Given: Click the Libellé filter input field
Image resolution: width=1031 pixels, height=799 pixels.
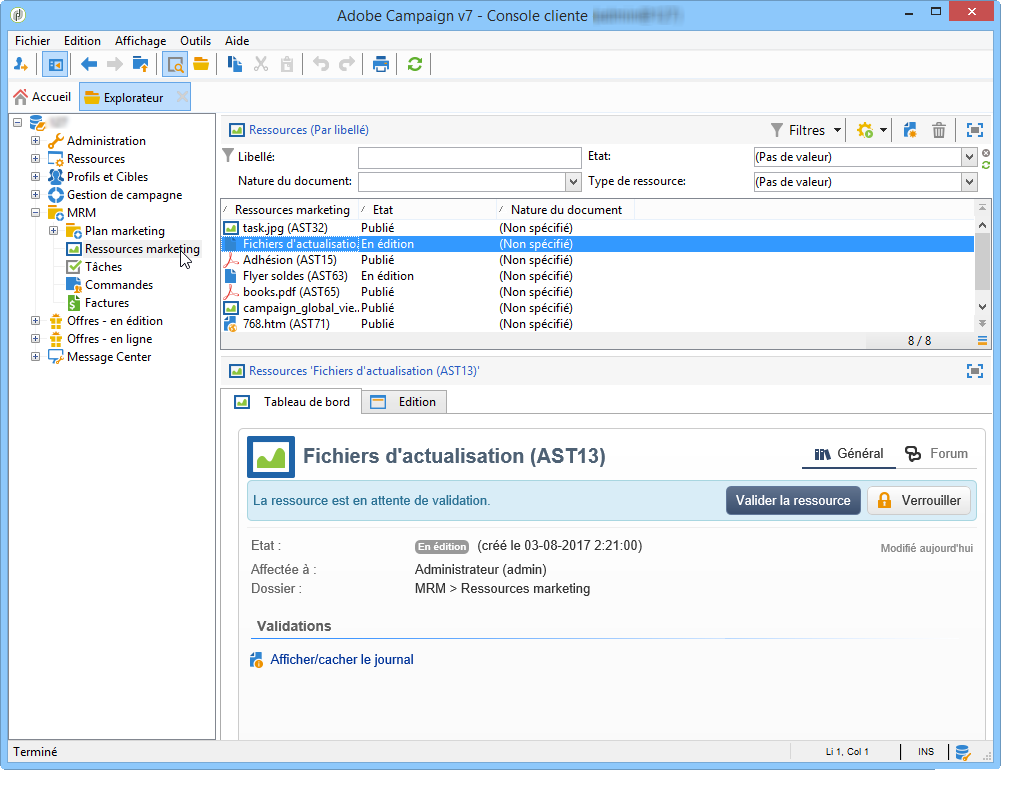Looking at the screenshot, I should [x=469, y=158].
